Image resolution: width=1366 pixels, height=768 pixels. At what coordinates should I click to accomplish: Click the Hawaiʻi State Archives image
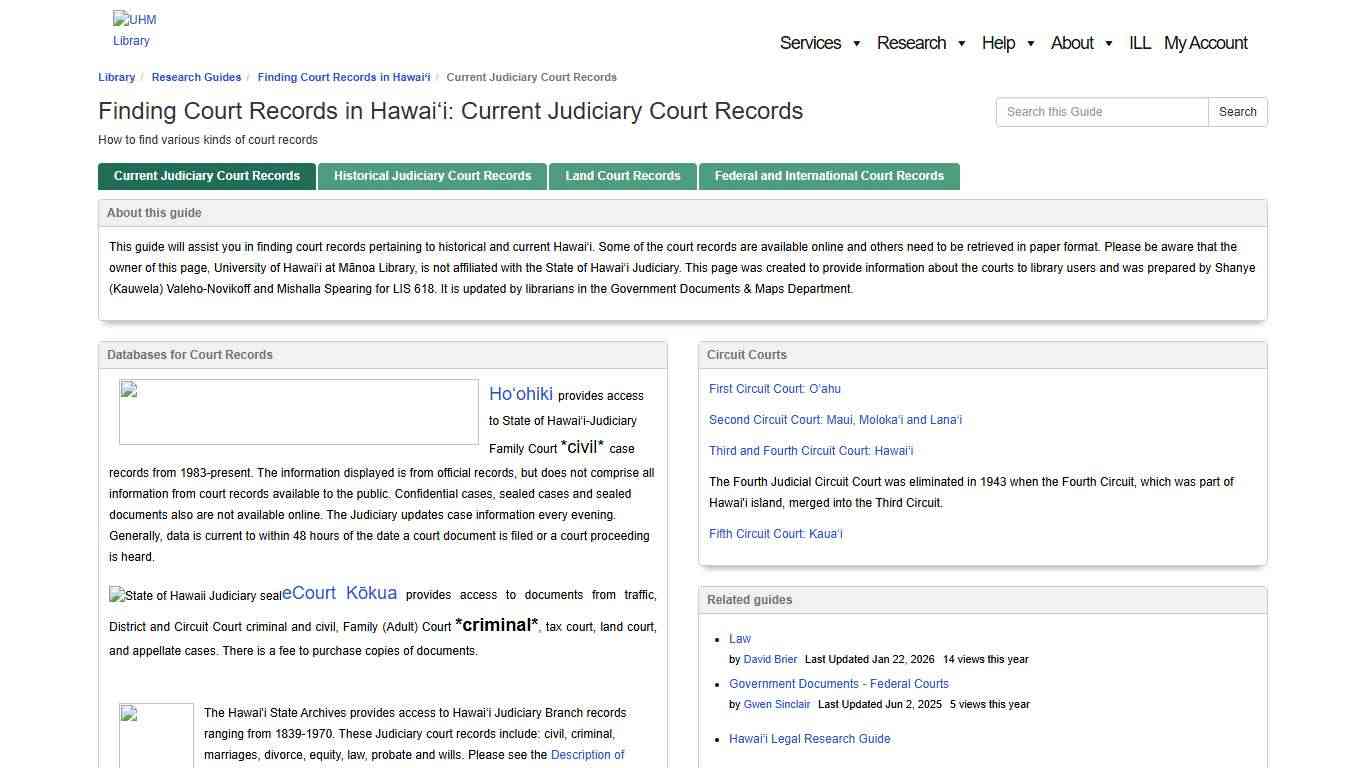click(x=156, y=735)
